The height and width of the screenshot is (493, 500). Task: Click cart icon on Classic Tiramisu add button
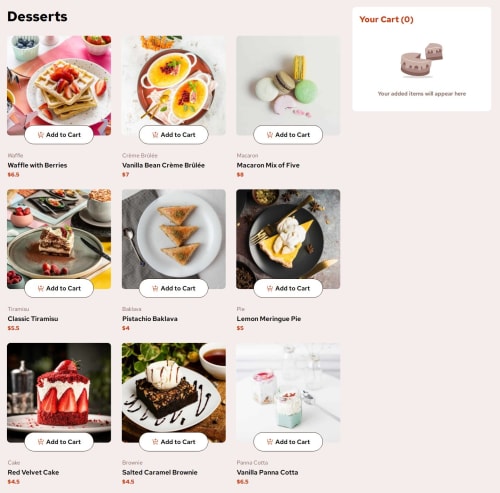41,288
